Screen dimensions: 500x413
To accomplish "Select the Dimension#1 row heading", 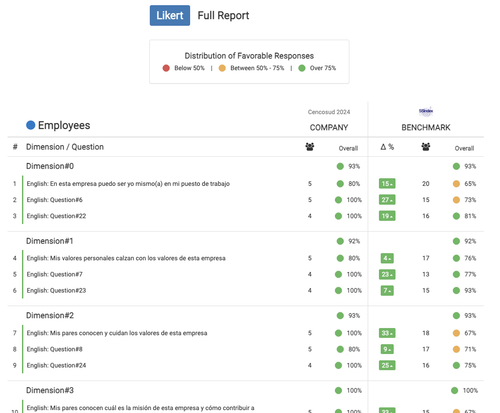I will (x=50, y=241).
